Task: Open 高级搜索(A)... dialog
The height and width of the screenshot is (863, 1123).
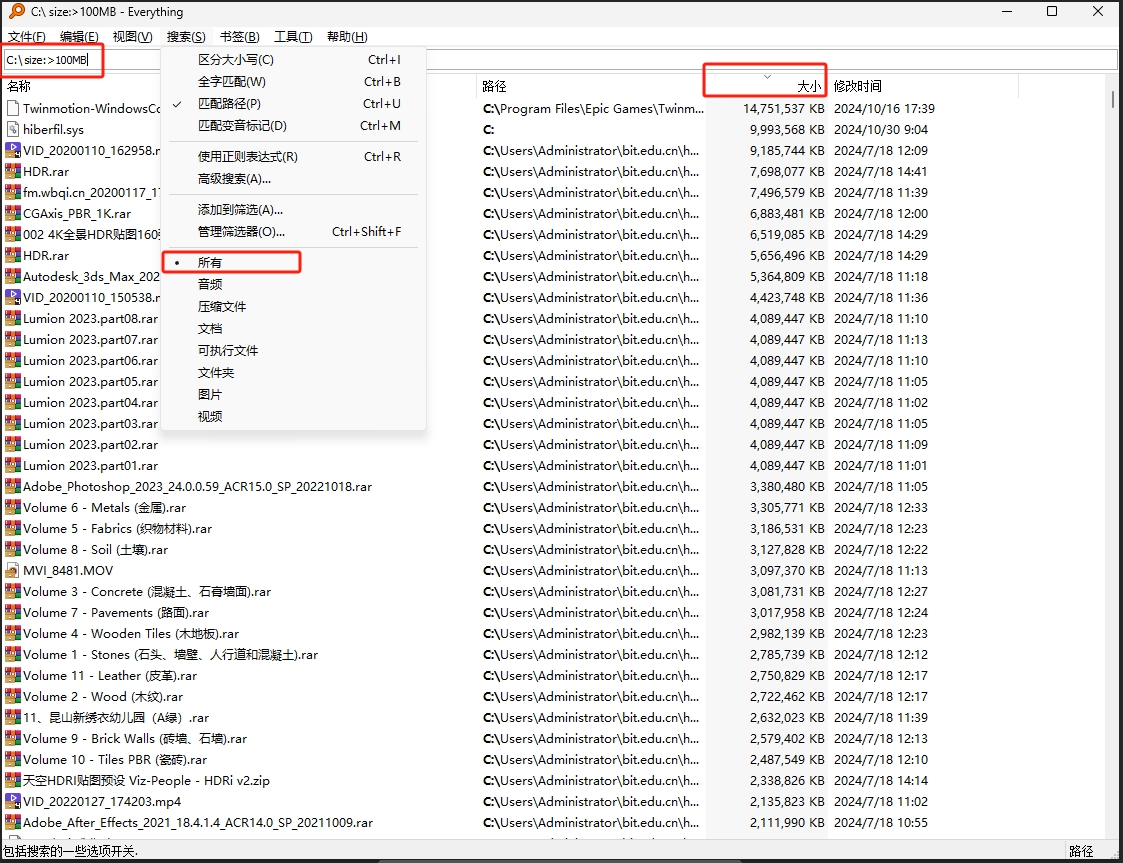Action: 294,179
